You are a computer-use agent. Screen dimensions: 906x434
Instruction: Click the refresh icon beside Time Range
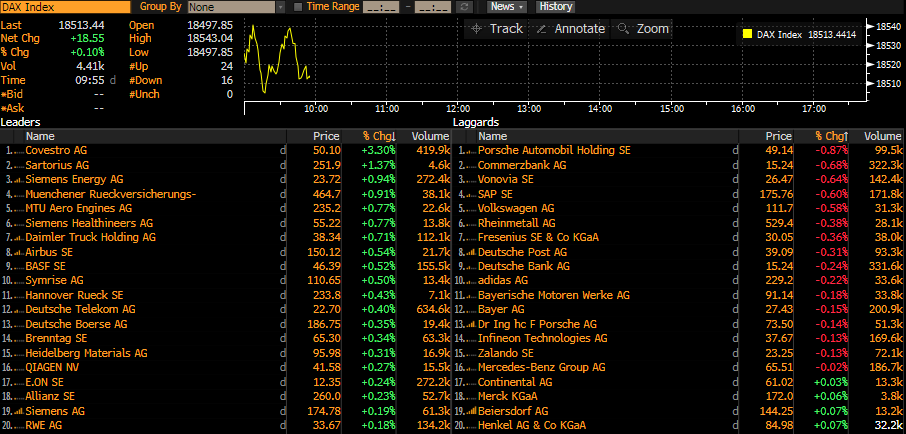(465, 6)
